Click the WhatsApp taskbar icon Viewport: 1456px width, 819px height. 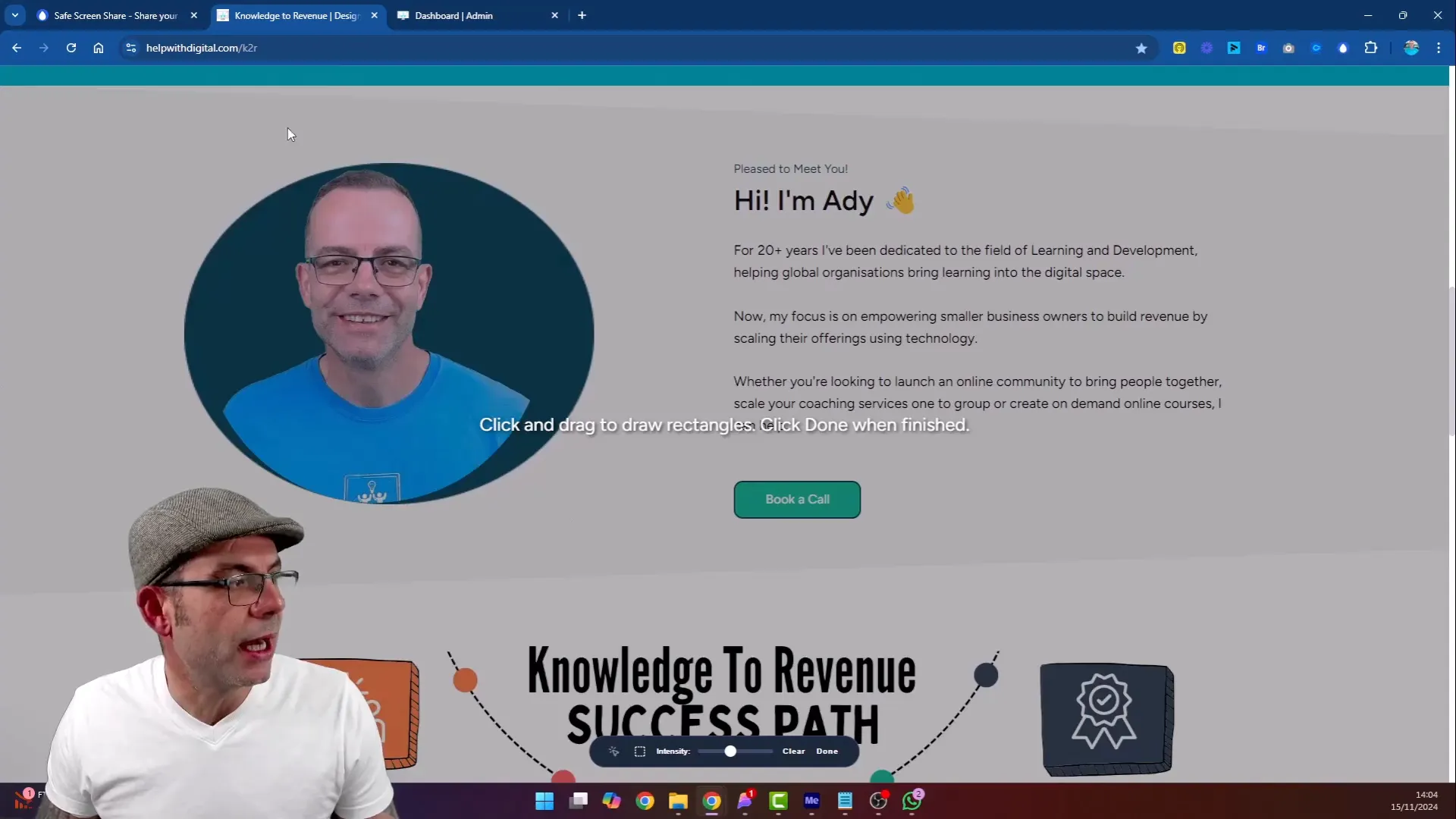913,800
